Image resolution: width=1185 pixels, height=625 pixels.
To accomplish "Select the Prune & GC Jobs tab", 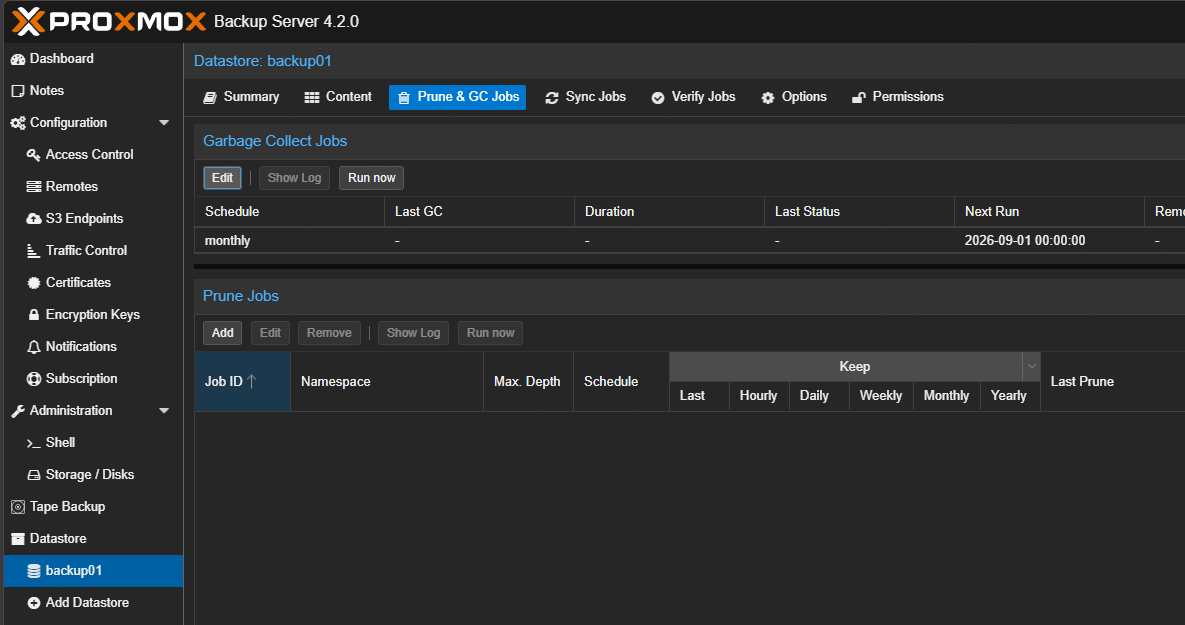I will pyautogui.click(x=457, y=97).
